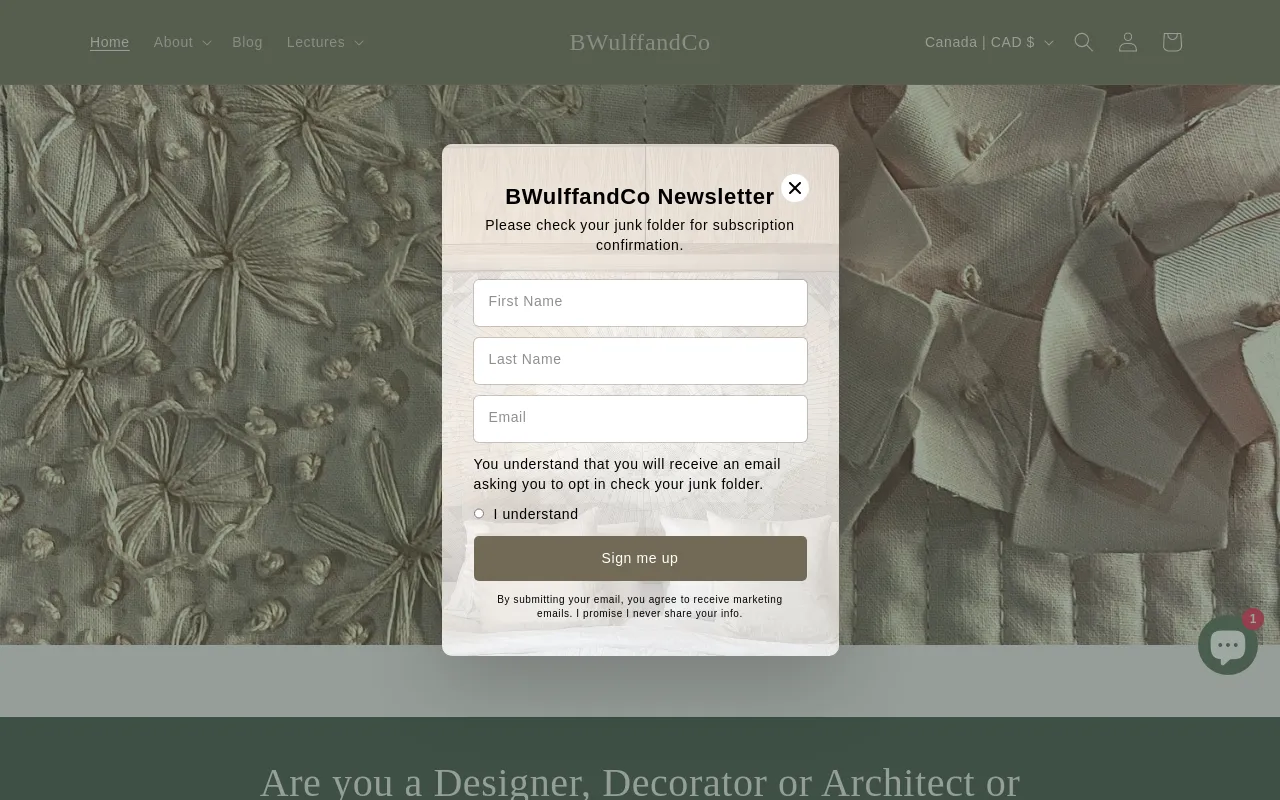The image size is (1280, 800).
Task: Navigate to the Blog page
Action: point(247,42)
